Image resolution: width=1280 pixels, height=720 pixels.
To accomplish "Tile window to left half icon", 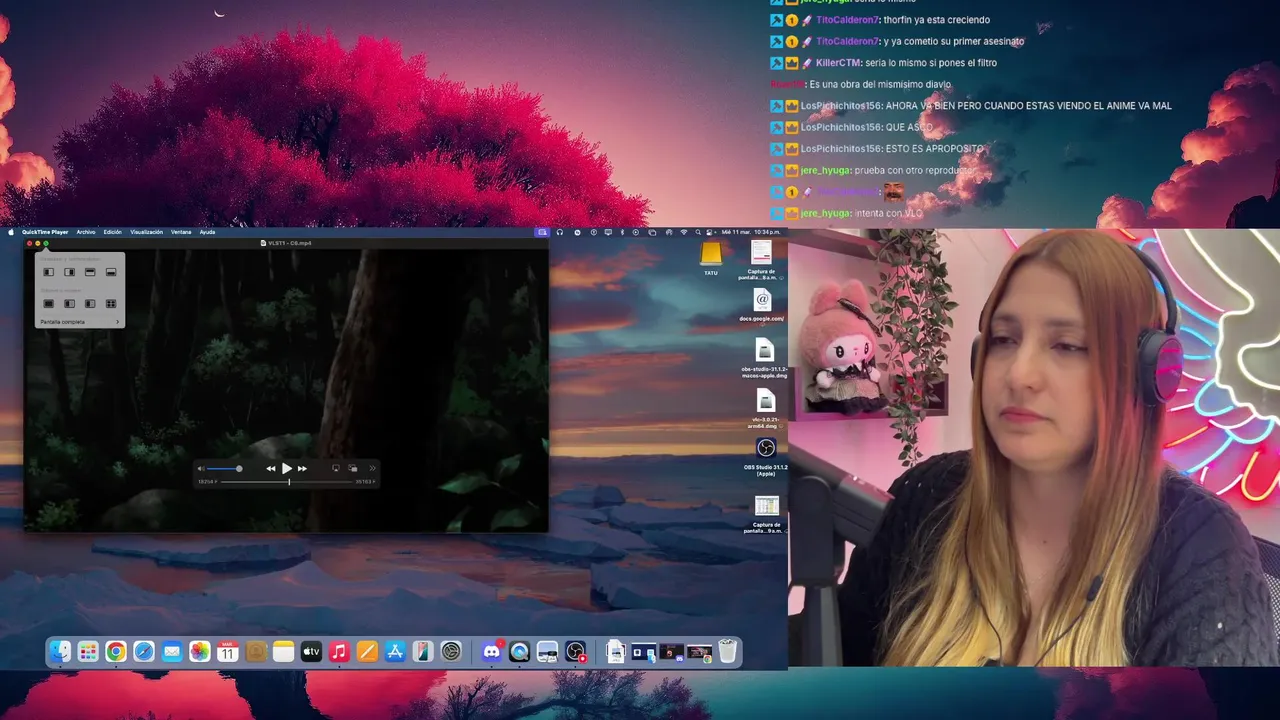I will 48,272.
